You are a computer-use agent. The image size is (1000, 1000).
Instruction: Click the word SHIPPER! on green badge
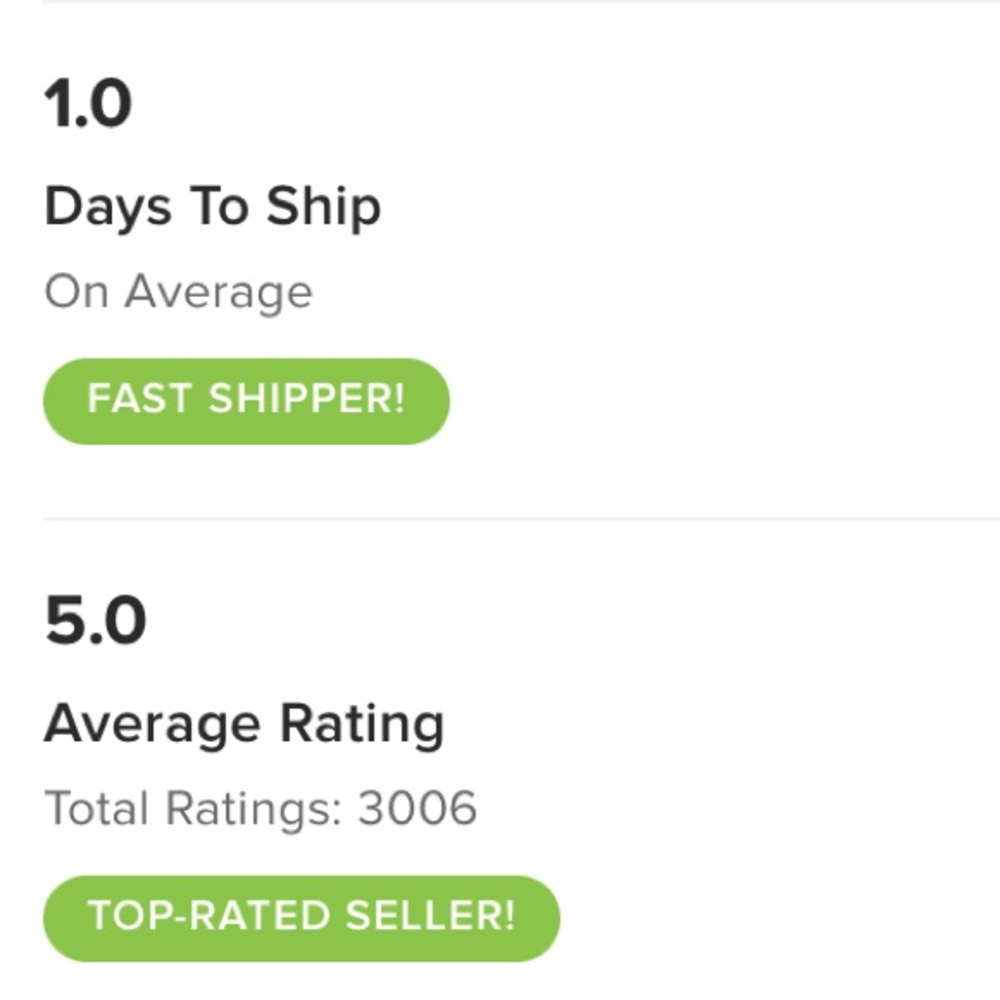[x=307, y=399]
